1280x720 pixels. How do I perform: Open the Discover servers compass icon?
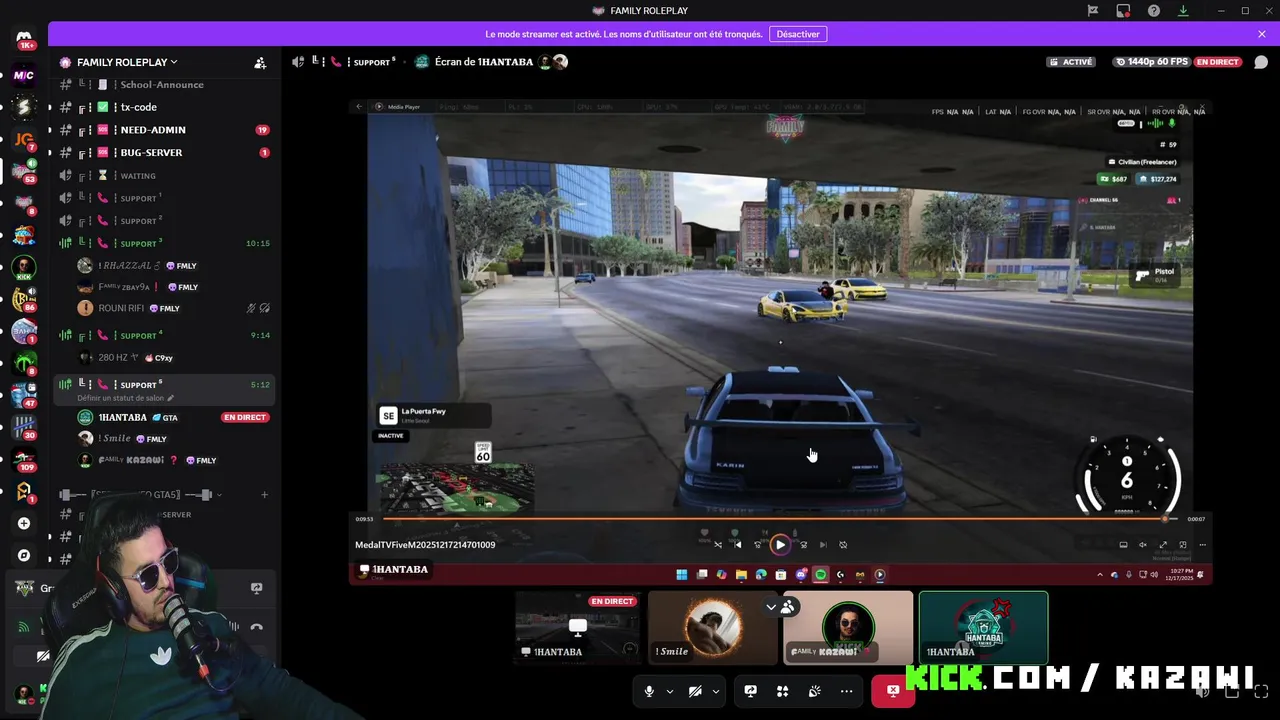(x=24, y=555)
